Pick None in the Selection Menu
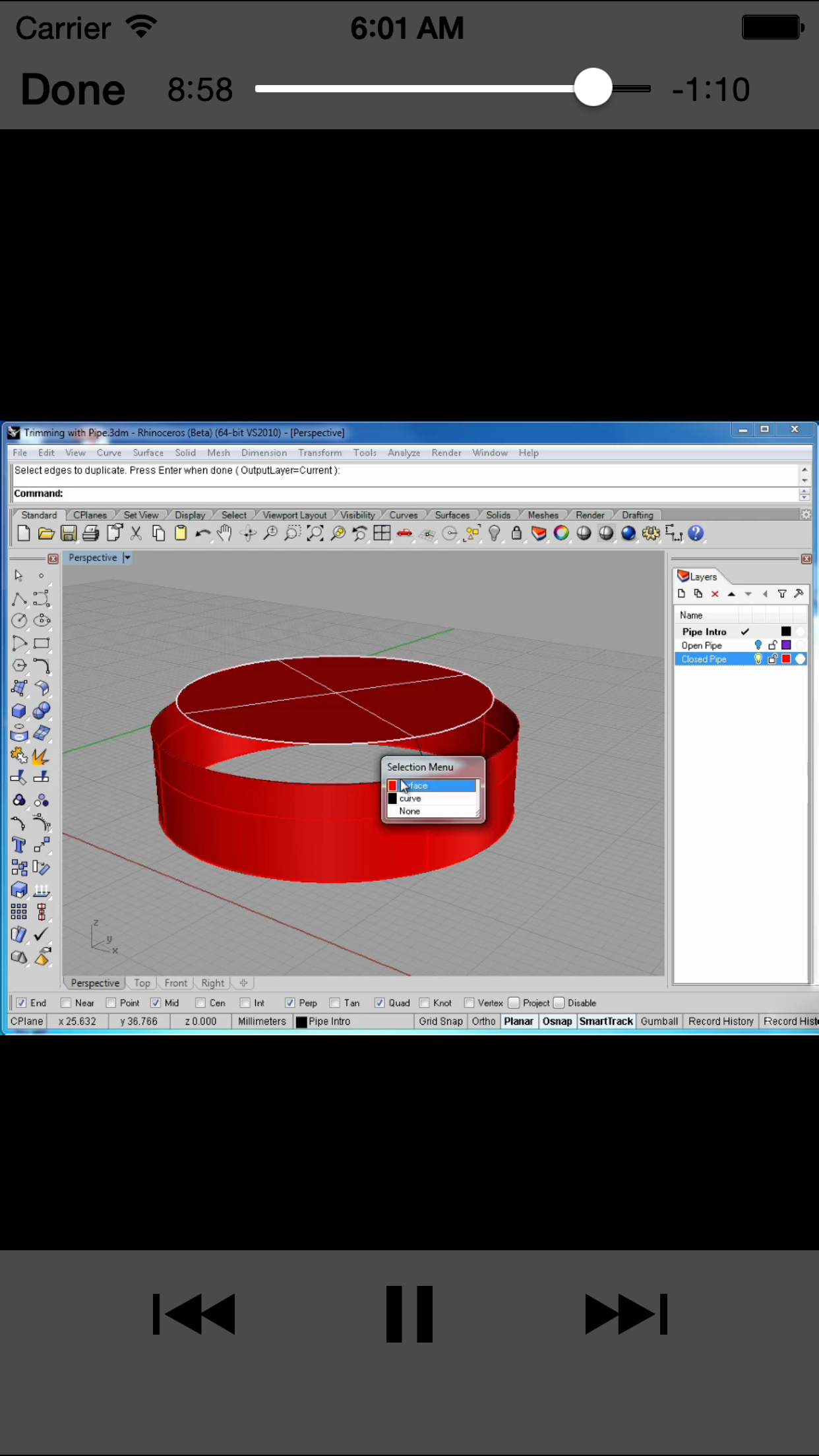This screenshot has width=819, height=1456. click(409, 811)
